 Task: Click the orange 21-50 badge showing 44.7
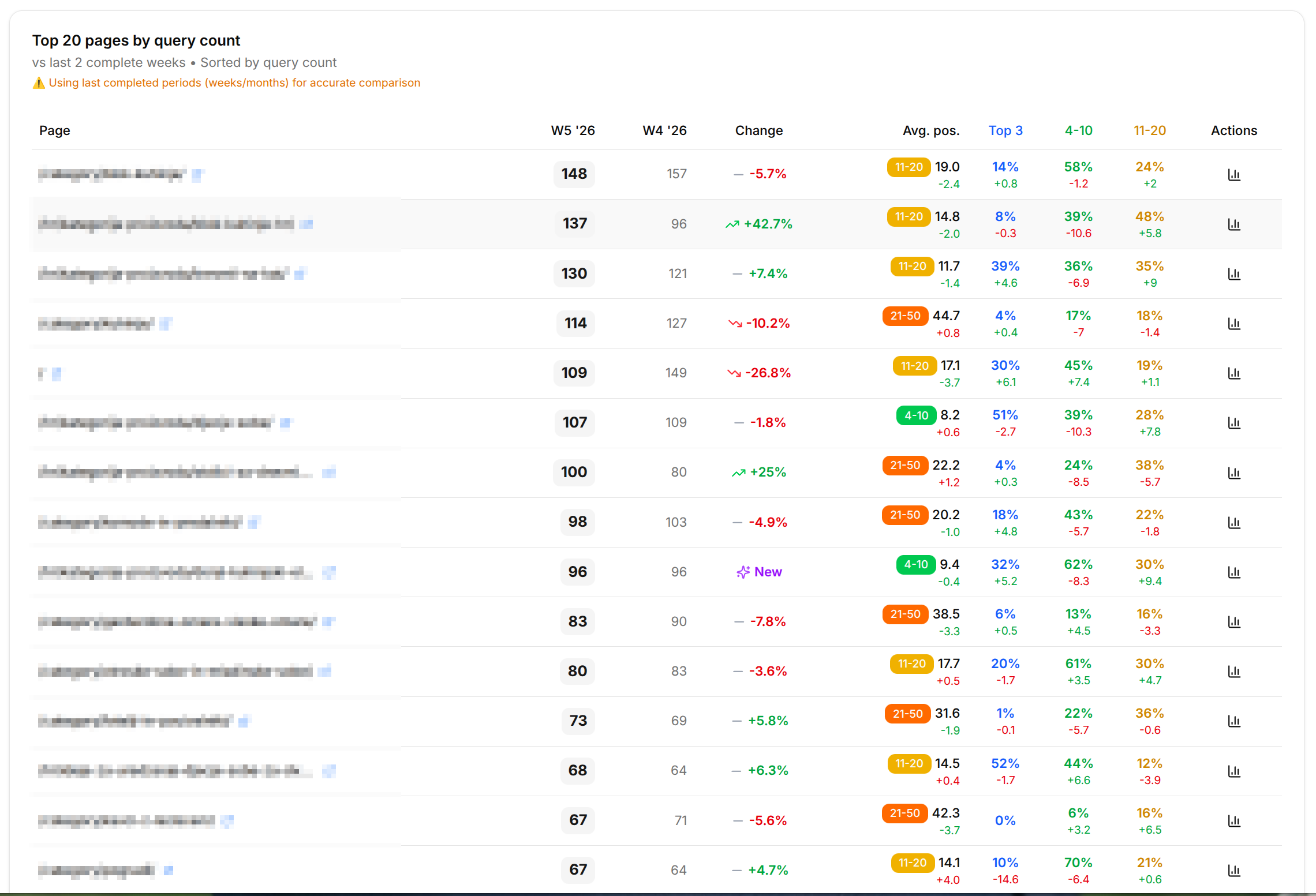click(905, 316)
